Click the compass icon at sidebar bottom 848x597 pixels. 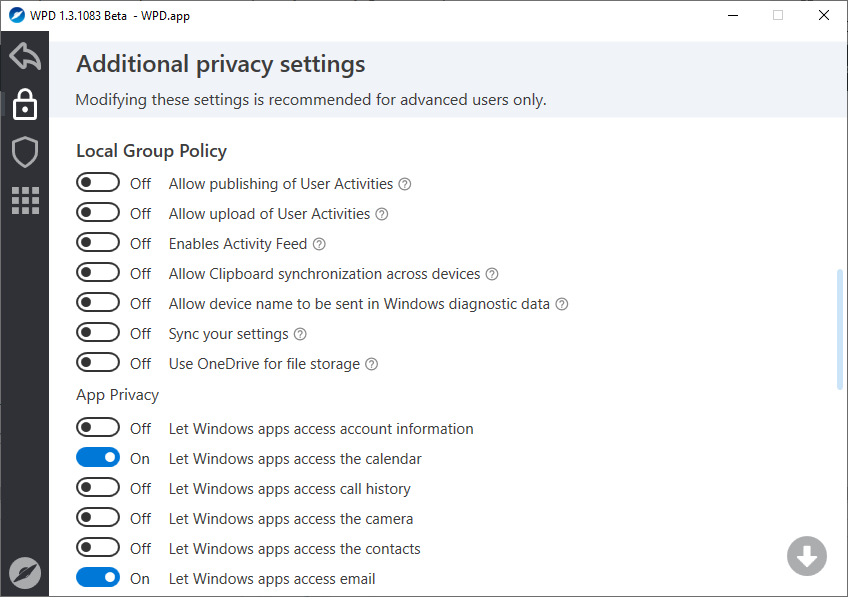click(x=25, y=573)
